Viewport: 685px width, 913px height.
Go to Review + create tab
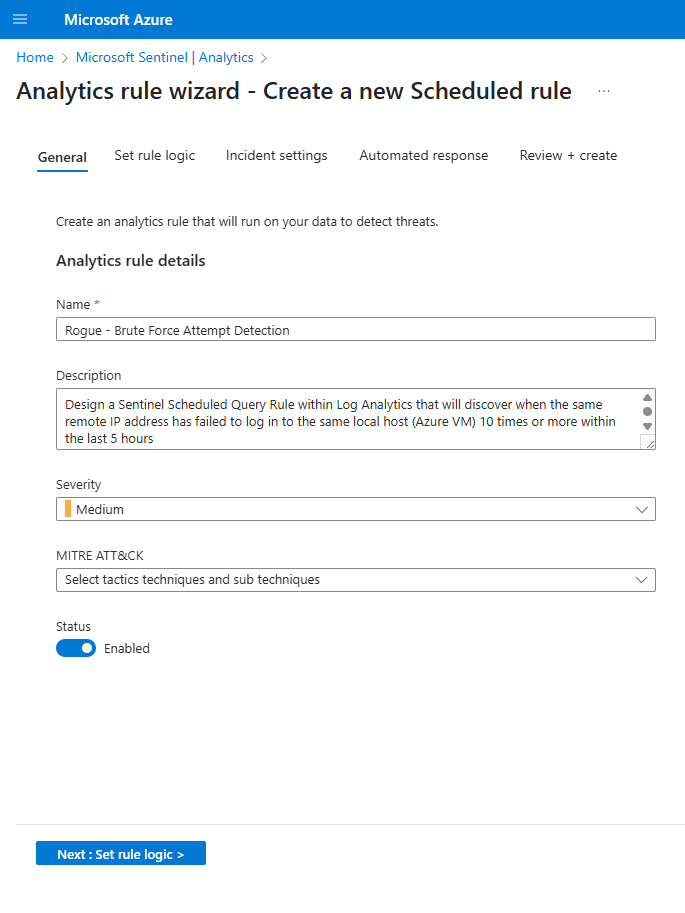tap(569, 155)
